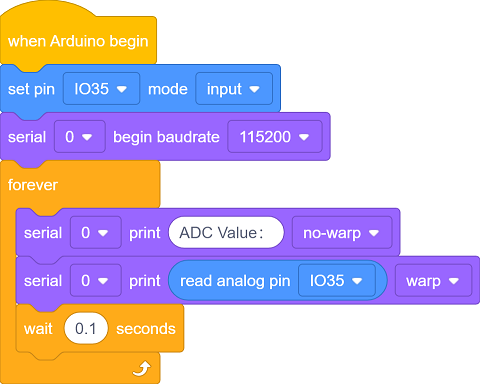The image size is (480, 384).
Task: Click the 'set pin' block label
Action: pyautogui.click(x=31, y=89)
